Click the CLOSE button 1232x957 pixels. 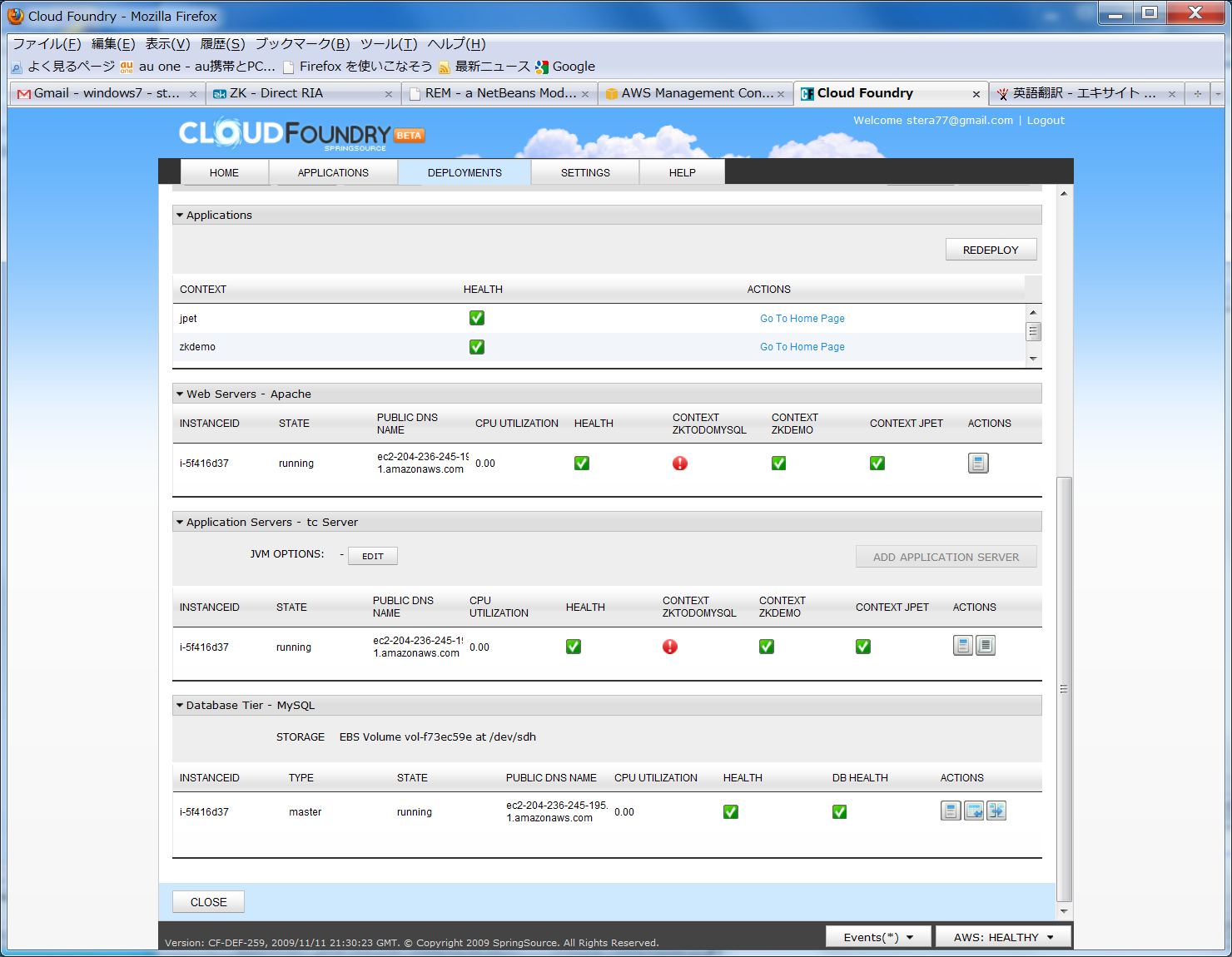click(208, 902)
